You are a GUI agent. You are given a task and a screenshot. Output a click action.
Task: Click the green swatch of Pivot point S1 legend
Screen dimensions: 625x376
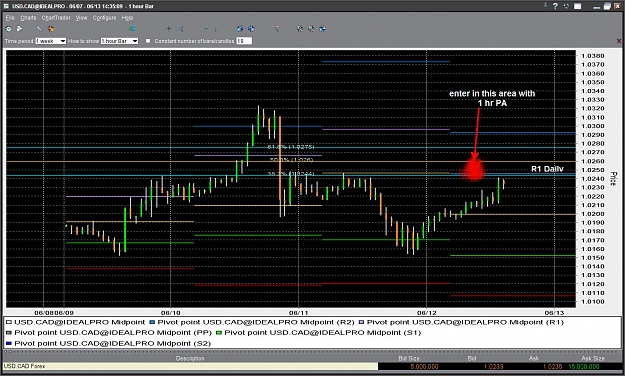point(219,333)
